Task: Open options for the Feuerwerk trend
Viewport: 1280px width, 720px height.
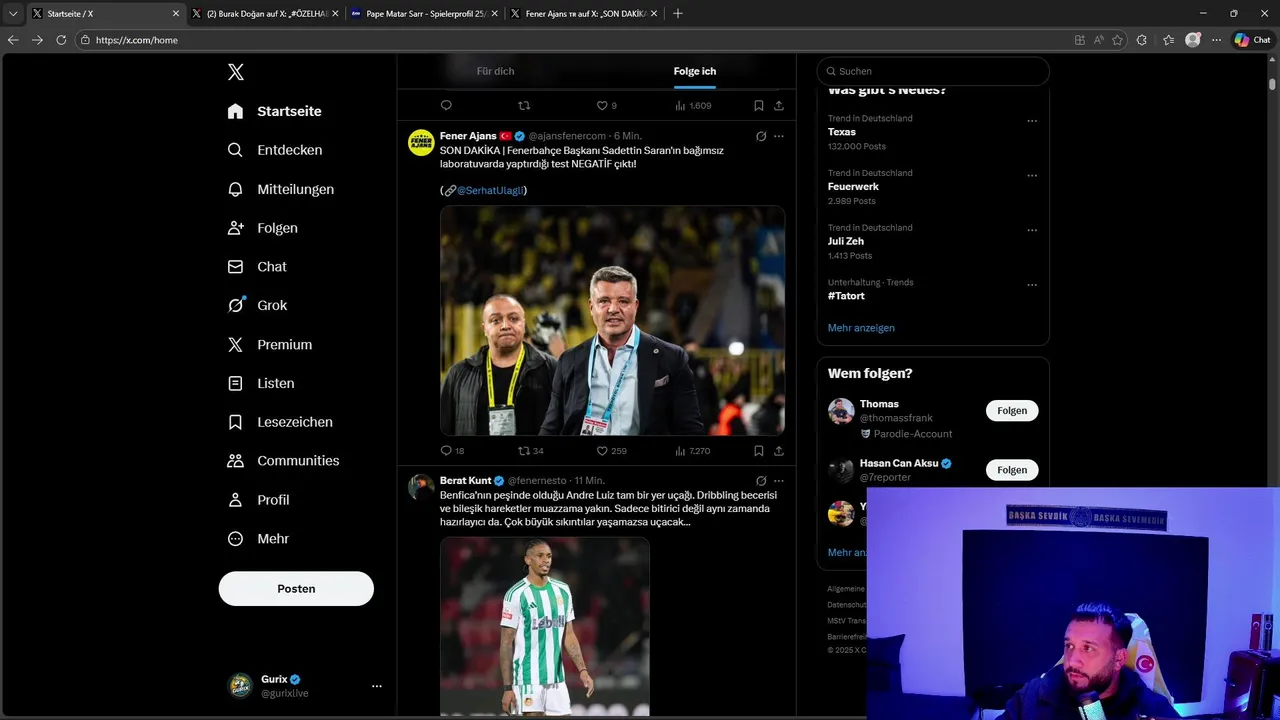Action: (x=1032, y=176)
